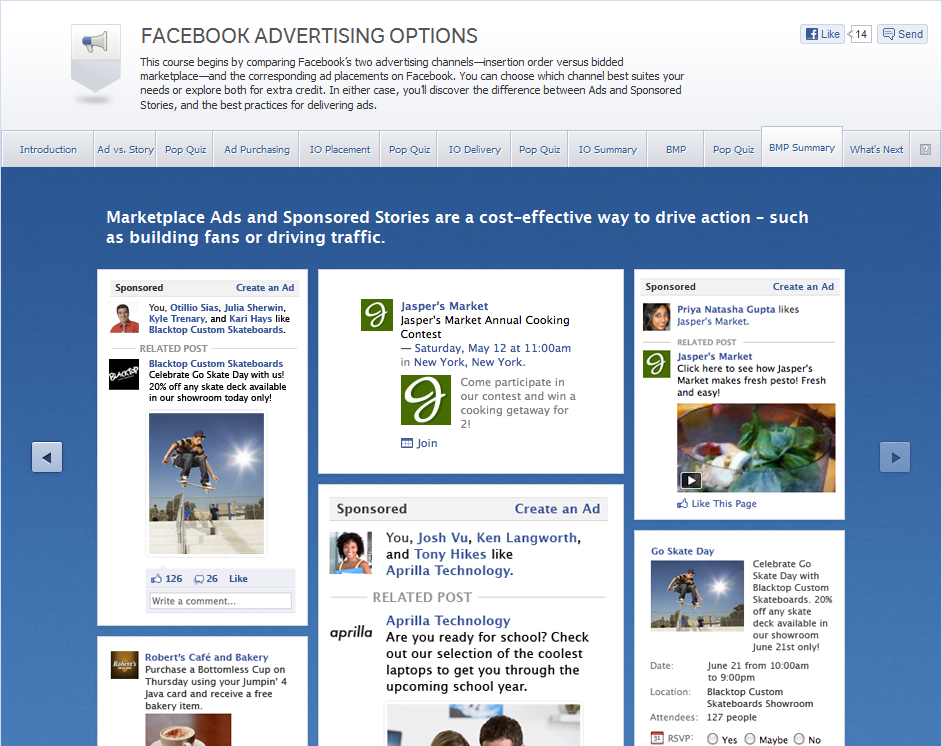This screenshot has height=746, width=942.
Task: Go to previous slide arrow
Action: coord(47,457)
